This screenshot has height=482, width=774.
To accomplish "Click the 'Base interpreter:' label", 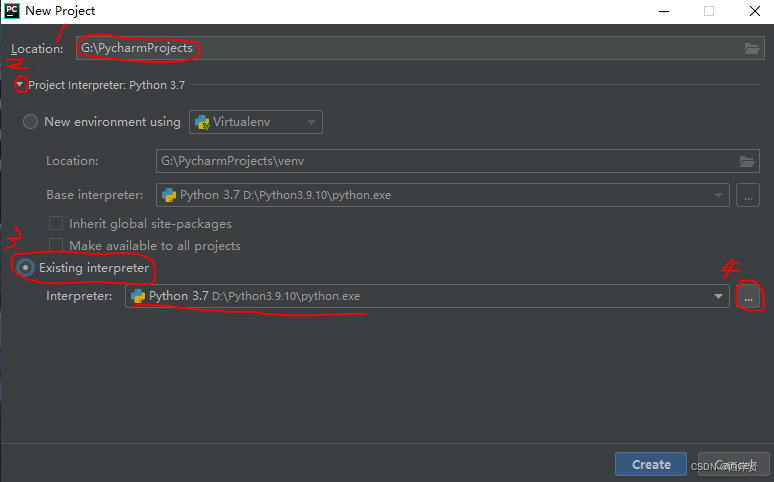I will click(x=95, y=195).
